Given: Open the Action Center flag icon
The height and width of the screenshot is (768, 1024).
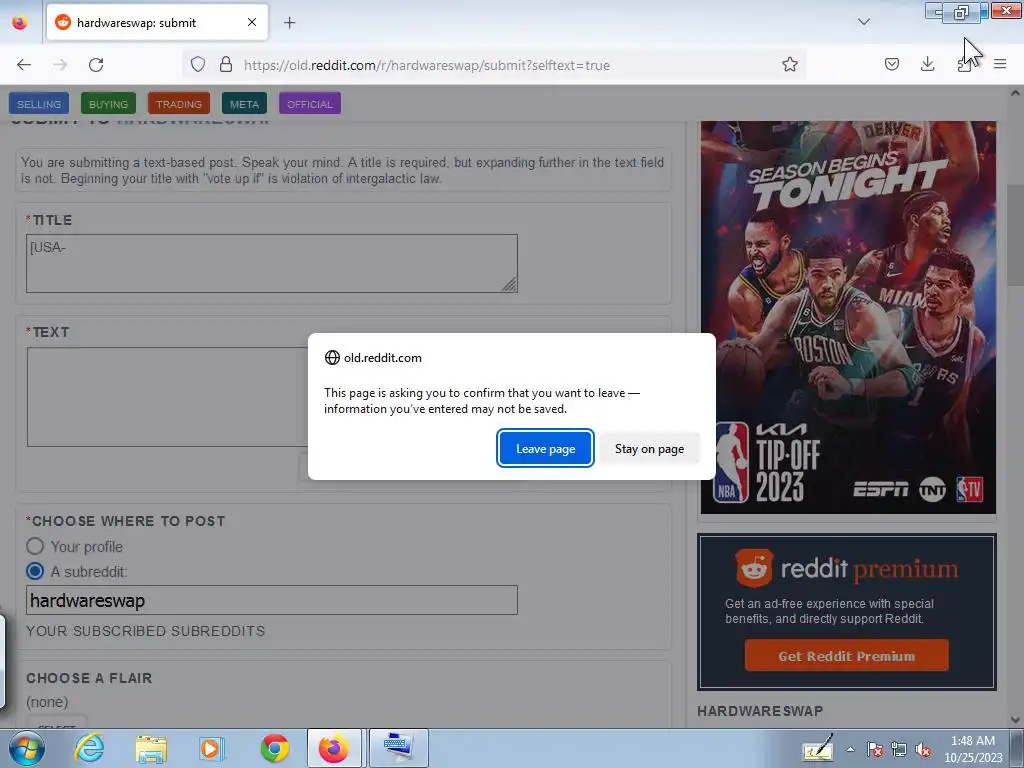Looking at the screenshot, I should 874,750.
